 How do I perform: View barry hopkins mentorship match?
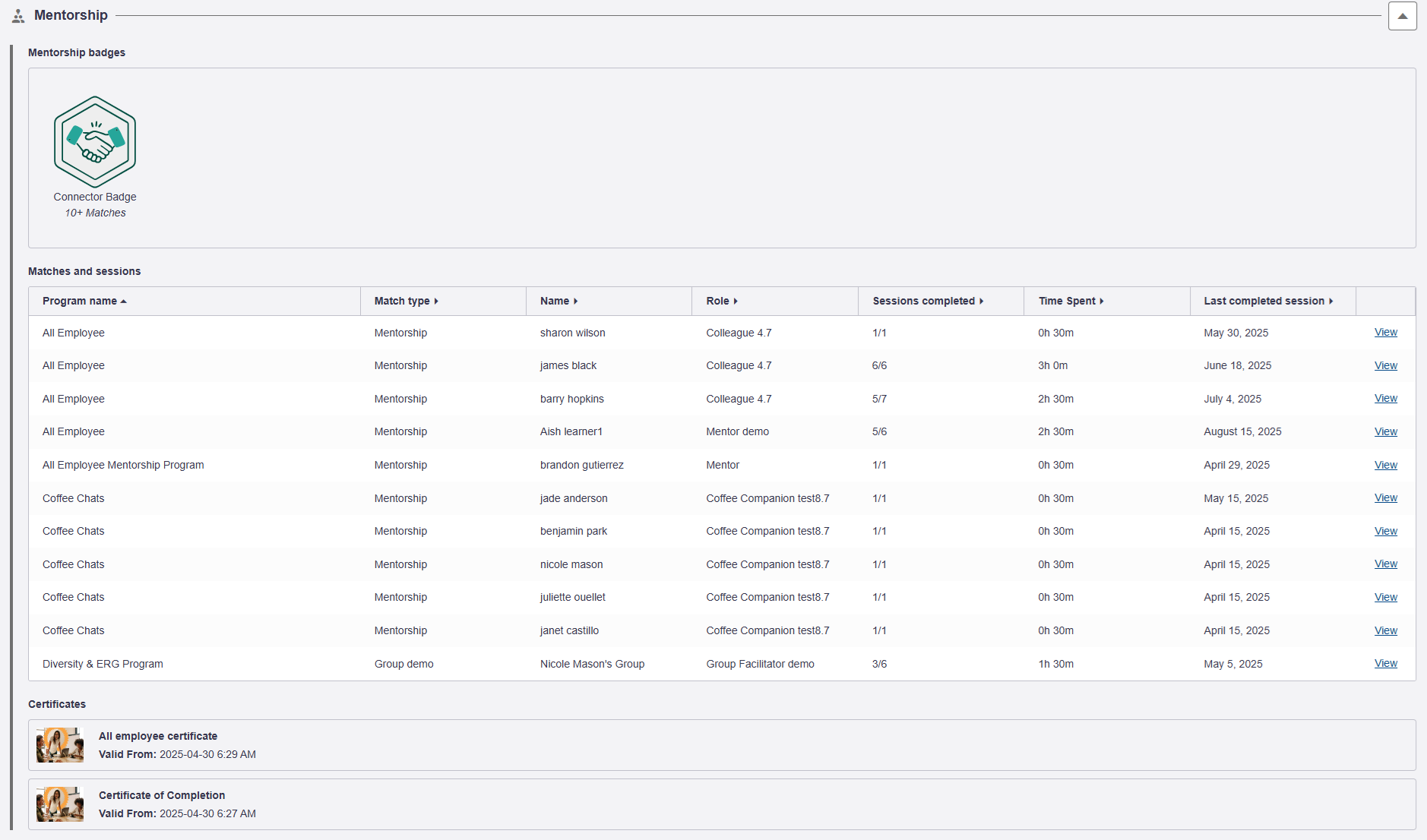coord(1385,399)
